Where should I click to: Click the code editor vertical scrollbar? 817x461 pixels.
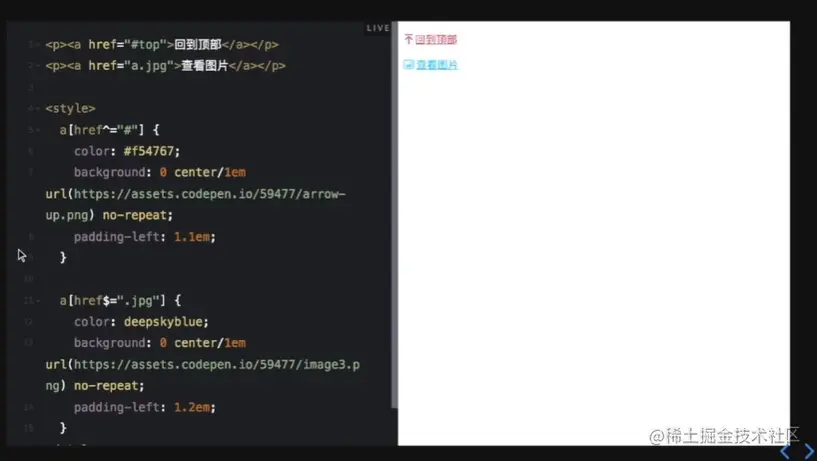[394, 215]
